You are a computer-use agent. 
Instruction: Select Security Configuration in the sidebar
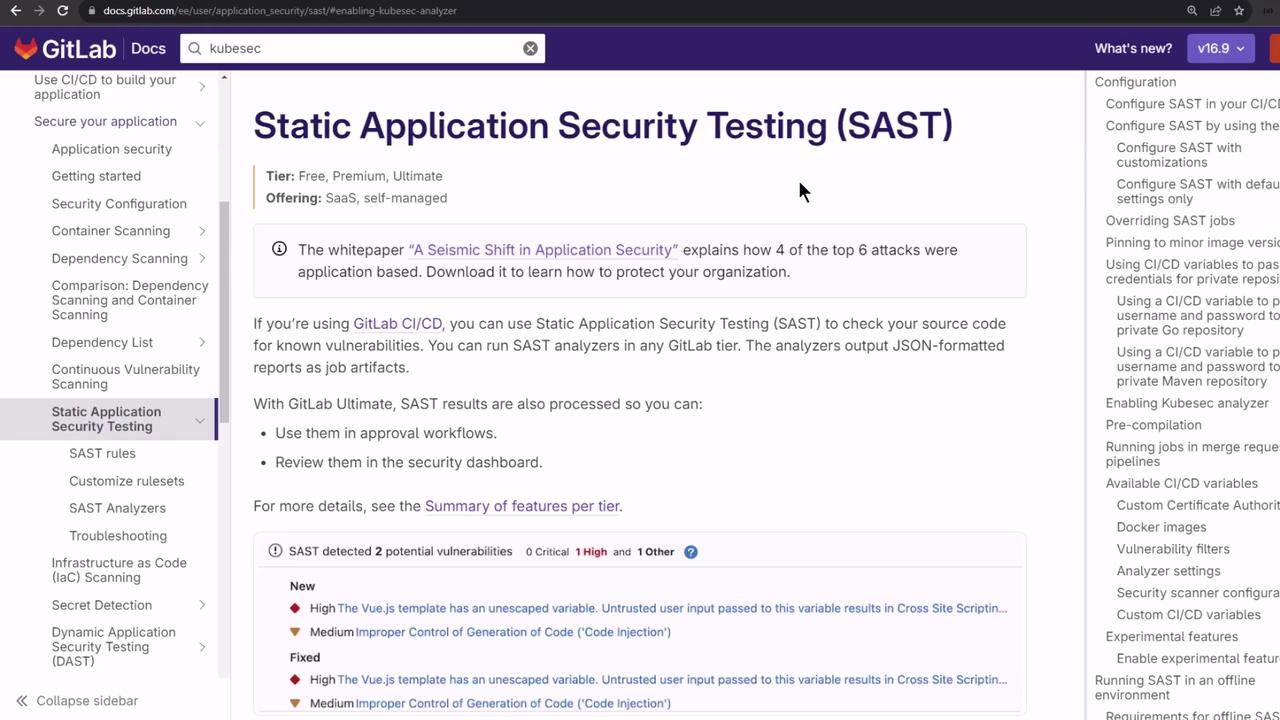119,204
